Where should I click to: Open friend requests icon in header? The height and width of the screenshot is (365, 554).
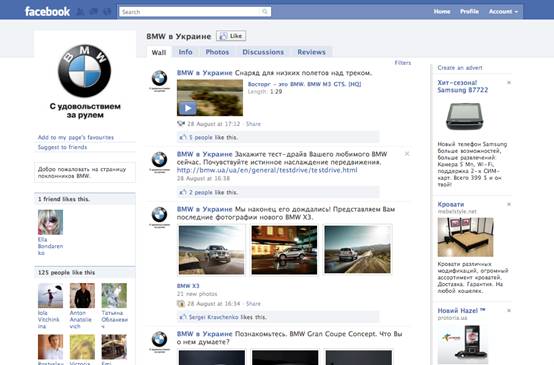(81, 12)
